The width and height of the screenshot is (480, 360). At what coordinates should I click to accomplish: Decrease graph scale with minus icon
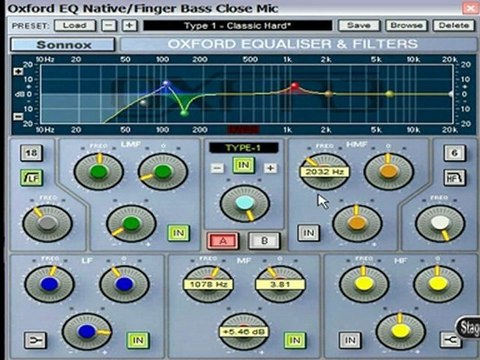coord(18,117)
